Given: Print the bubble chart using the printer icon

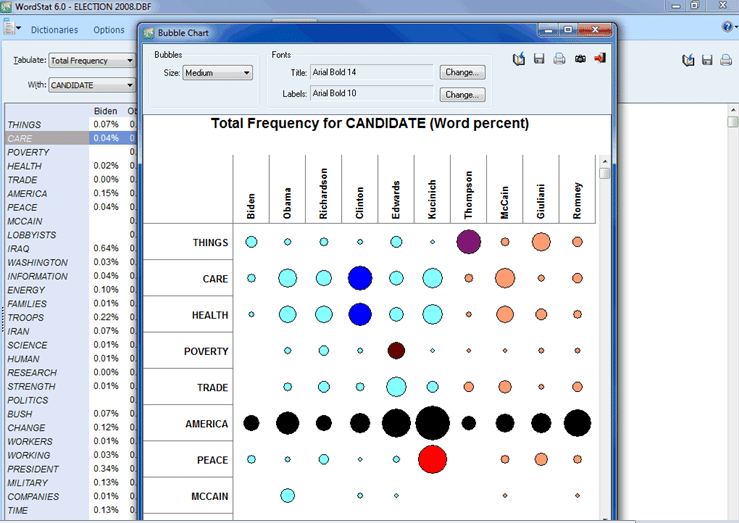Looking at the screenshot, I should [559, 59].
